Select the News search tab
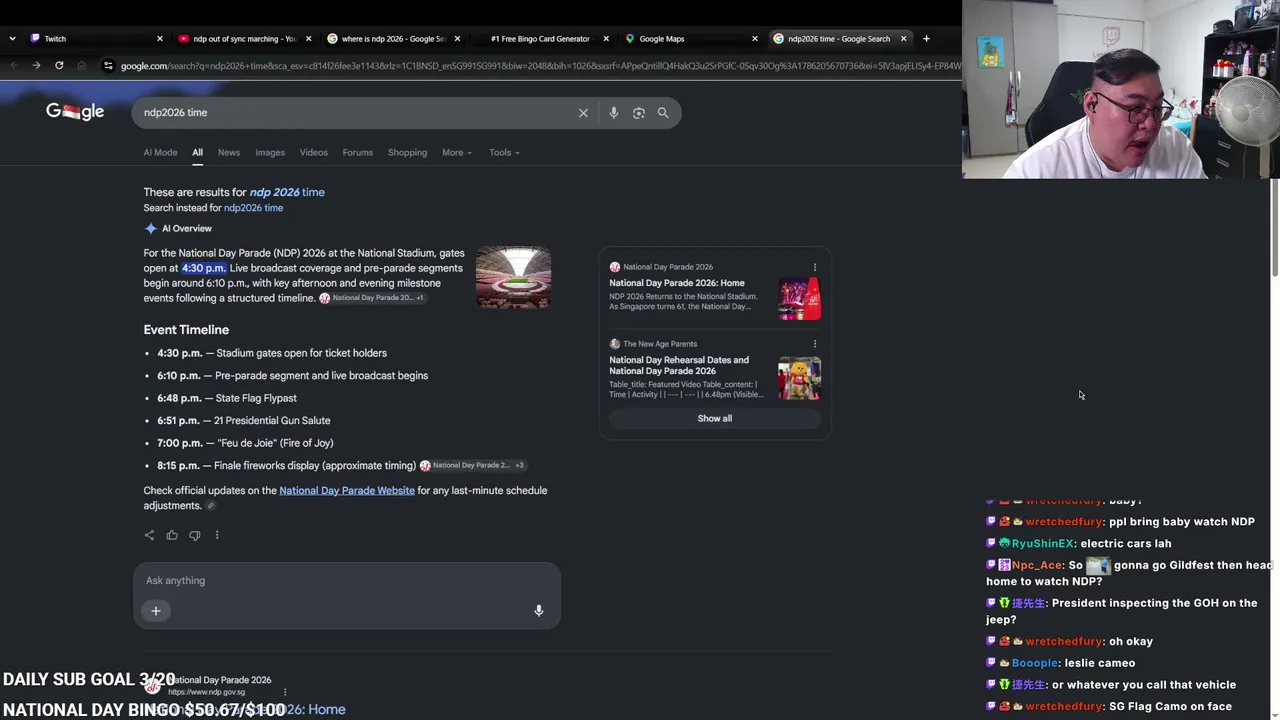 [x=229, y=153]
